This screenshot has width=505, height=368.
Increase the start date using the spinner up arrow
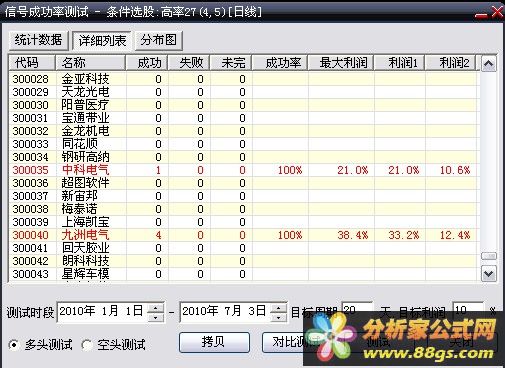click(x=156, y=307)
